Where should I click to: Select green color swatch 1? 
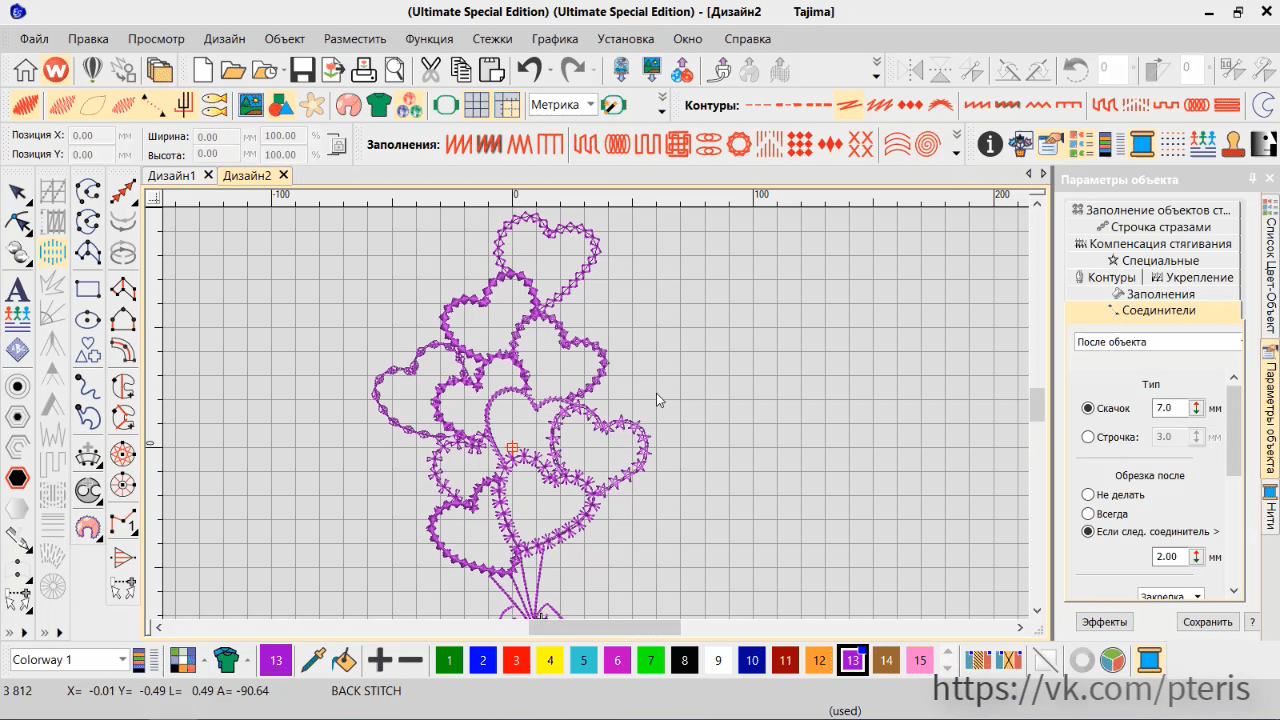(449, 660)
